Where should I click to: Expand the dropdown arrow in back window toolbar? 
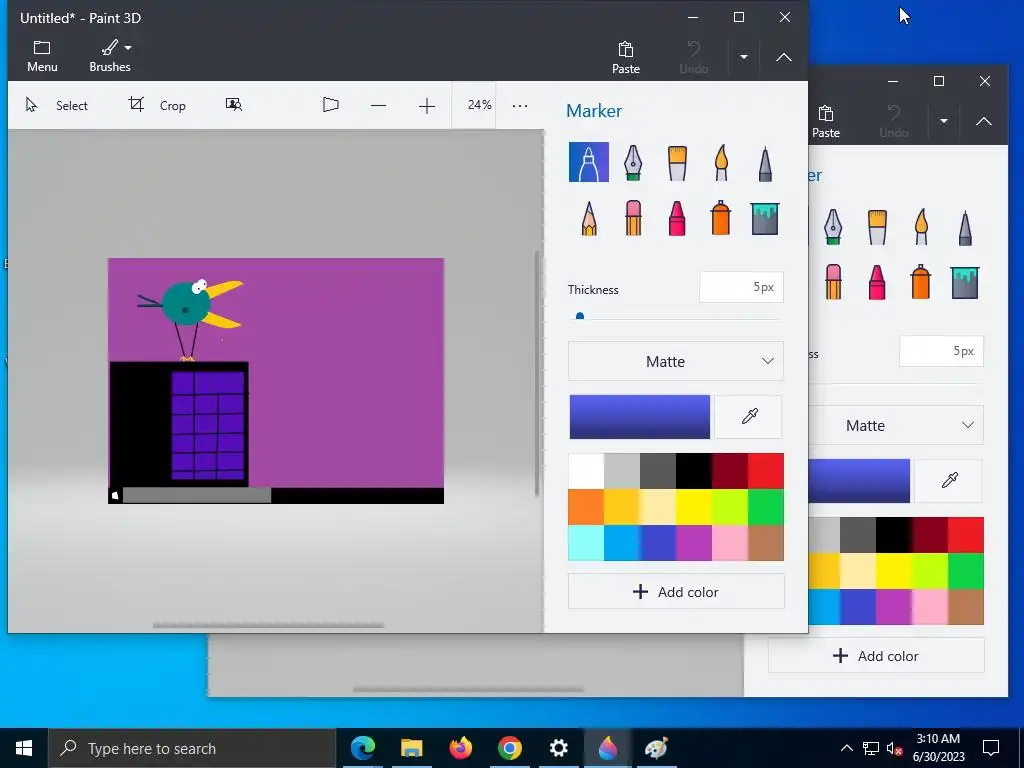(x=944, y=121)
